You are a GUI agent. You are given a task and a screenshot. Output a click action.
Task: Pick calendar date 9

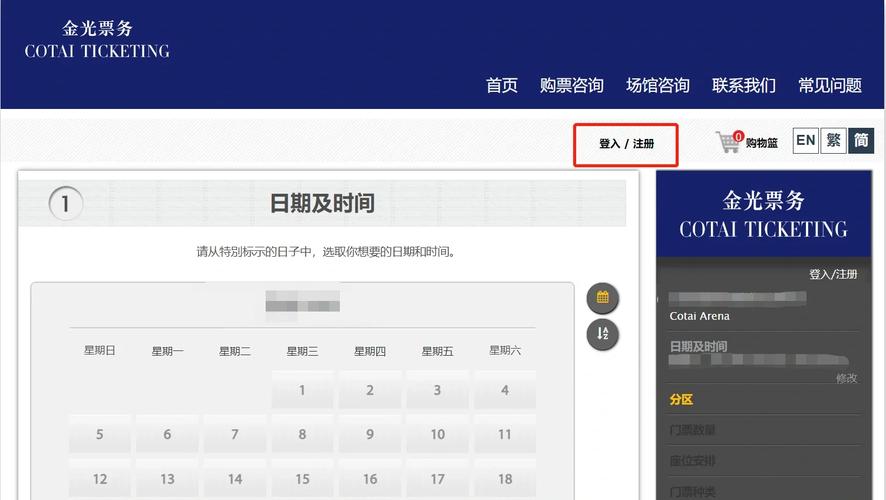pos(370,434)
